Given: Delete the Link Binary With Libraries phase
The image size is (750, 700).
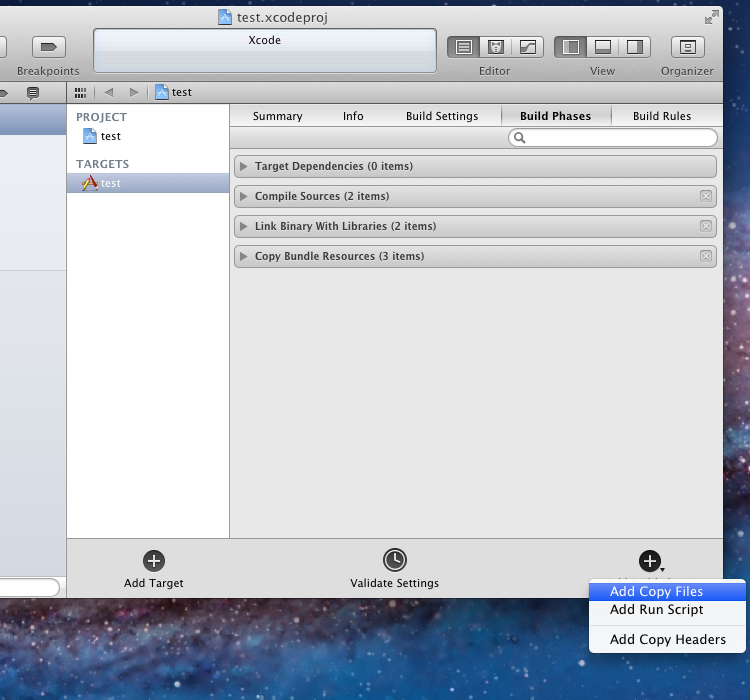Looking at the screenshot, I should click(x=706, y=226).
